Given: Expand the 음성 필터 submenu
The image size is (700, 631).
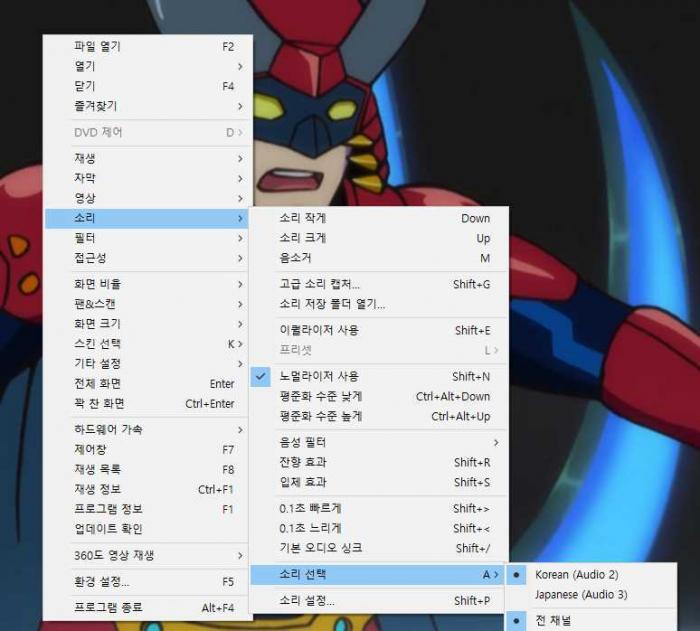Looking at the screenshot, I should (x=378, y=443).
